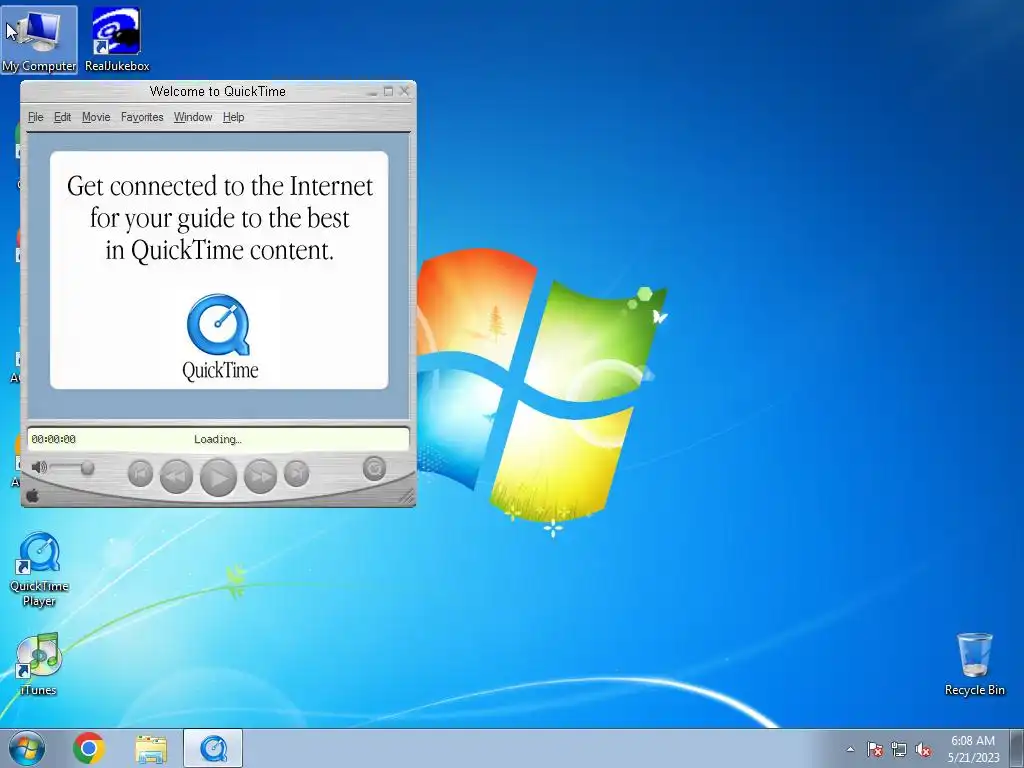Image resolution: width=1024 pixels, height=768 pixels.
Task: Adjust the QuickTime volume slider knob
Action: point(87,468)
